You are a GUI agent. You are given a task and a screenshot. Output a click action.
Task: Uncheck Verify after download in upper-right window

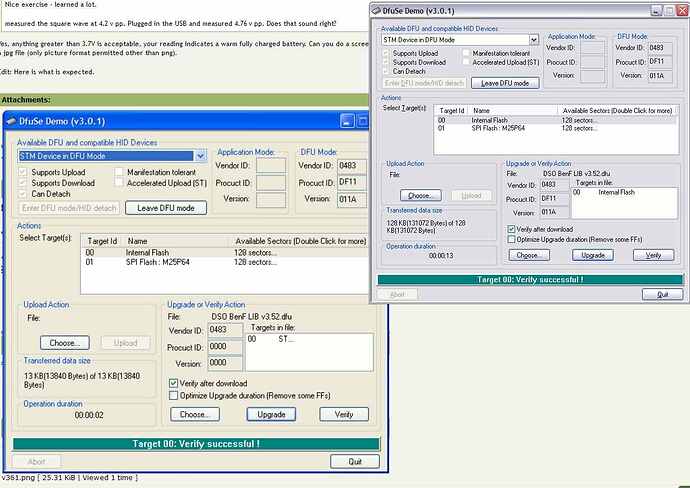click(511, 229)
